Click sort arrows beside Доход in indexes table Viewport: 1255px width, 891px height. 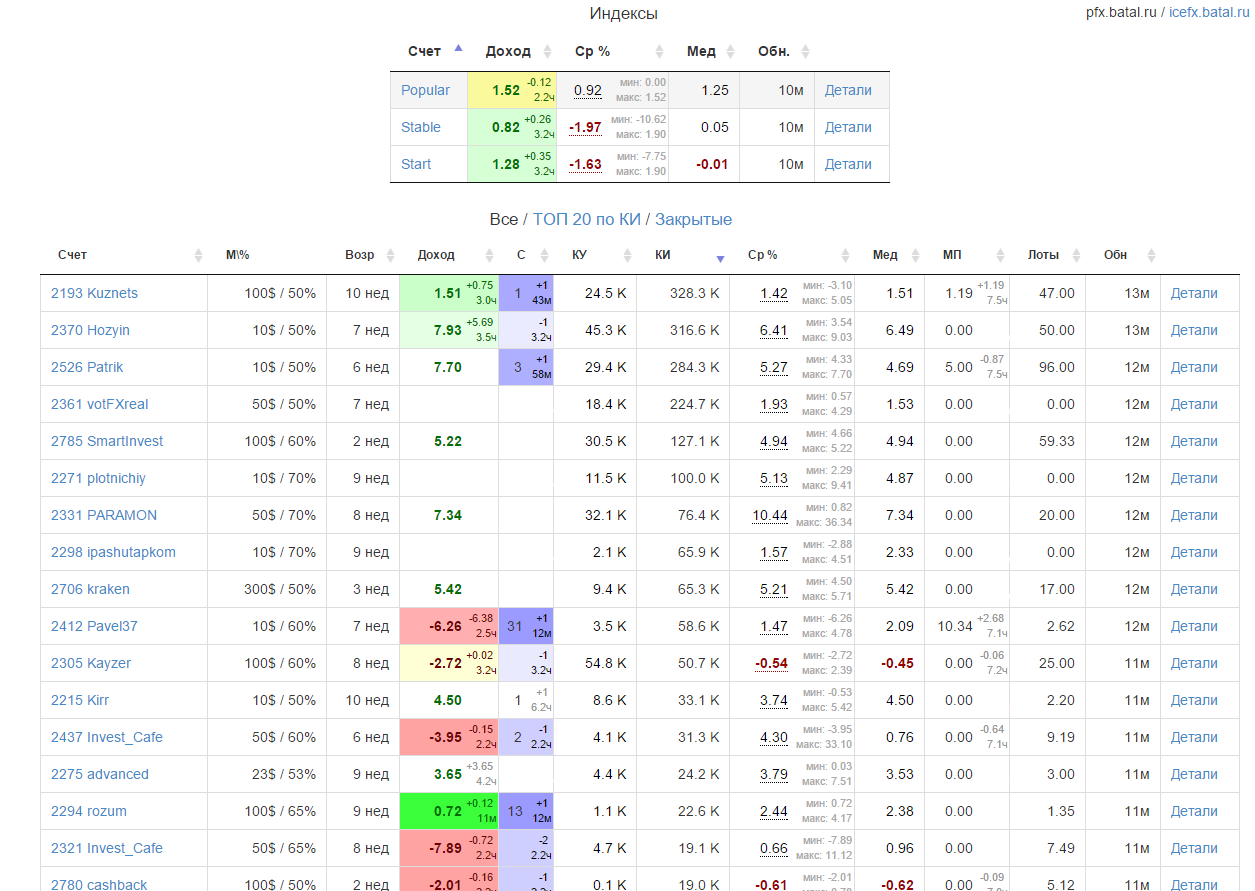click(x=547, y=52)
